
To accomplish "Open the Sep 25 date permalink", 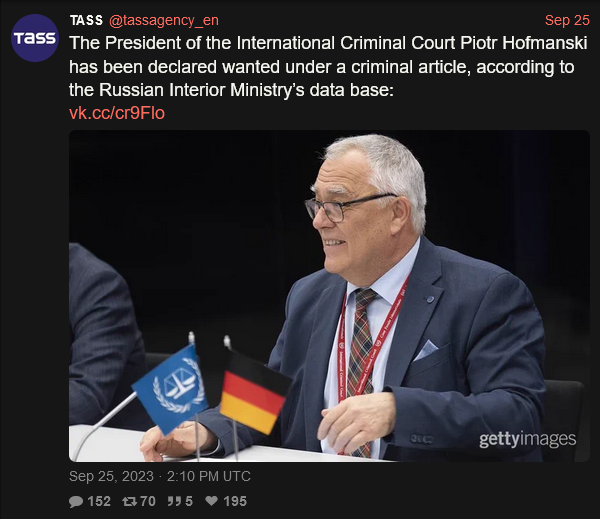I will click(567, 20).
